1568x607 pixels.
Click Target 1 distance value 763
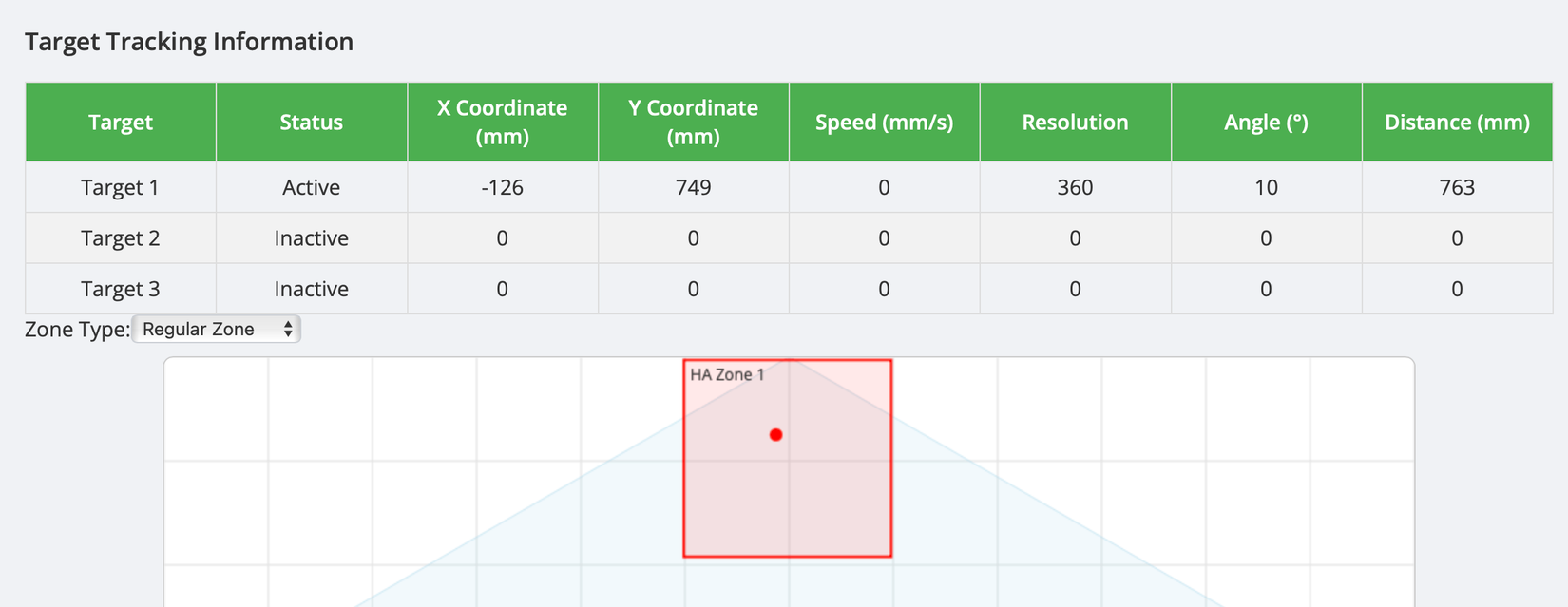(1457, 187)
